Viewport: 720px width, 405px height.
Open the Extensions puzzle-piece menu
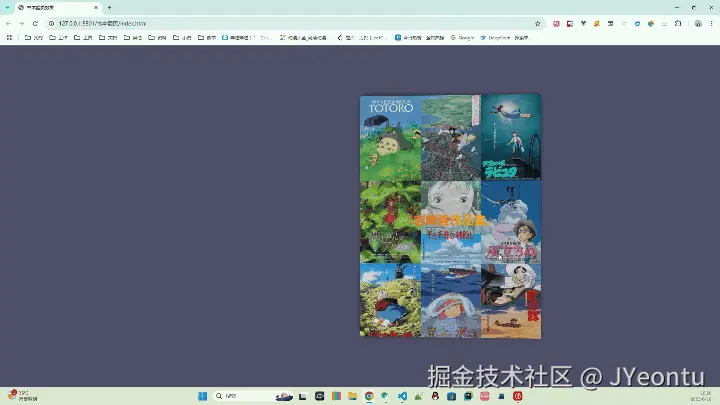pyautogui.click(x=678, y=23)
